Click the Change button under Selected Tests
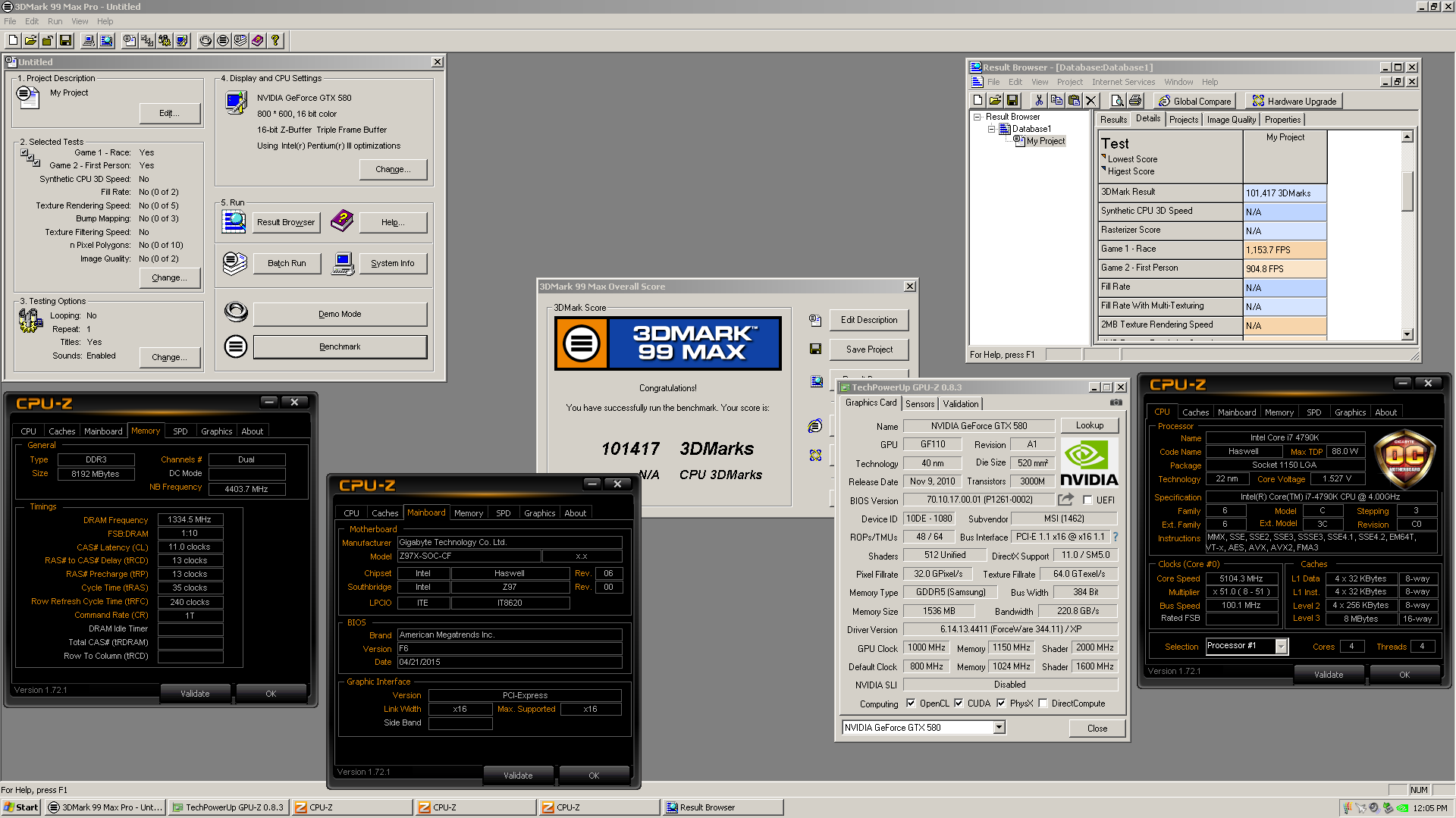The width and height of the screenshot is (1456, 818). (169, 278)
